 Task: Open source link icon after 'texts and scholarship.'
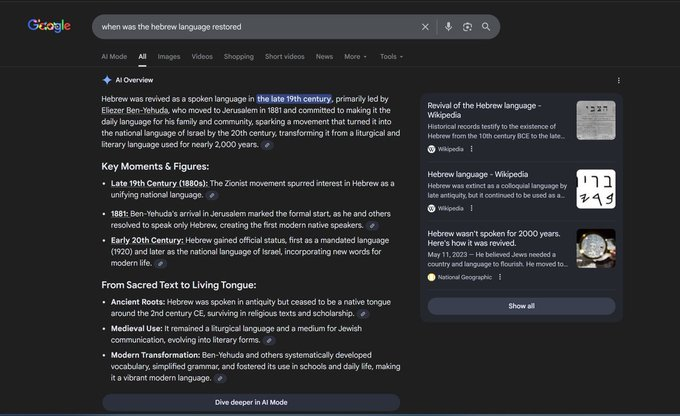click(x=363, y=314)
